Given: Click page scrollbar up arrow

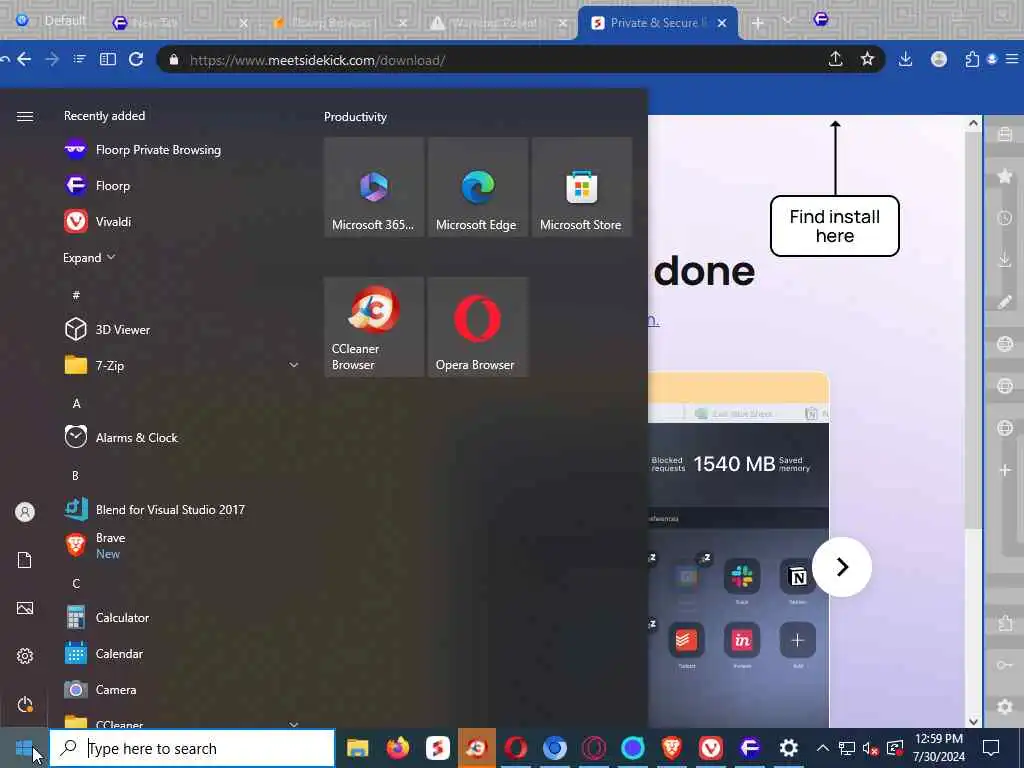Looking at the screenshot, I should click(x=973, y=123).
